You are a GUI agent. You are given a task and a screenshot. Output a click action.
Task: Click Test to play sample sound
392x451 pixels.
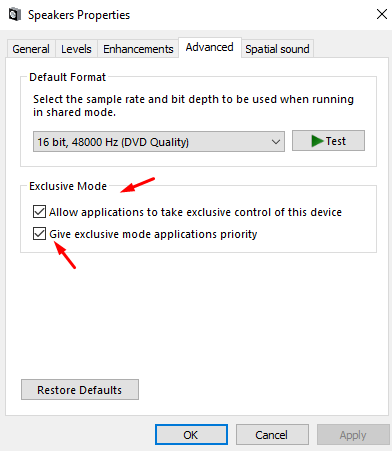click(328, 141)
